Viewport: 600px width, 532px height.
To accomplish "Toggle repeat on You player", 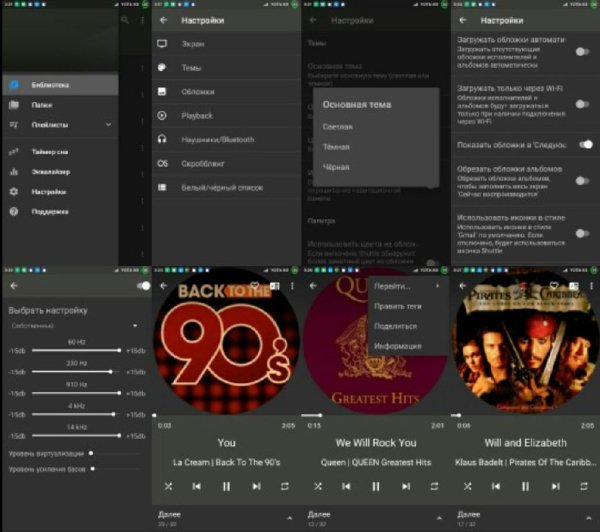I will pyautogui.click(x=285, y=486).
